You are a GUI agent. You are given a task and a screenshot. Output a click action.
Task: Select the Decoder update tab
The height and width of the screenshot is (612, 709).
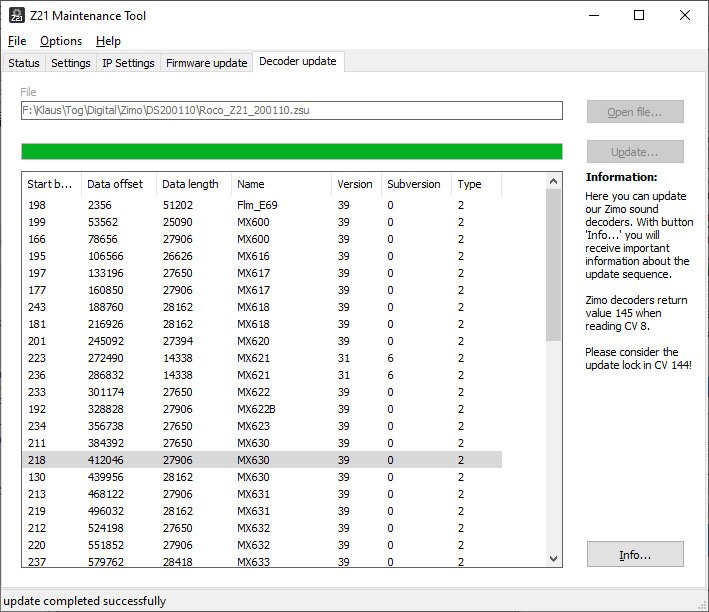pos(298,61)
